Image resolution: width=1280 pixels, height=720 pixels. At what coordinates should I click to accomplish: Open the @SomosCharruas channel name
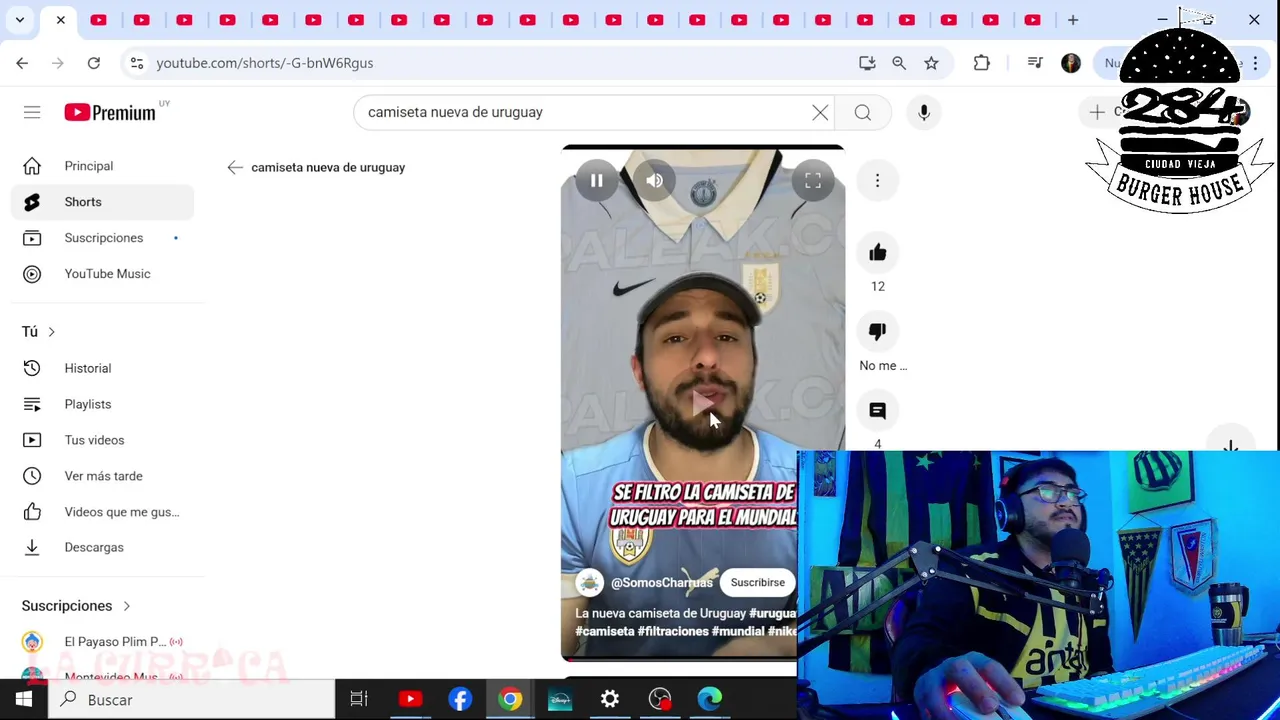[x=661, y=582]
